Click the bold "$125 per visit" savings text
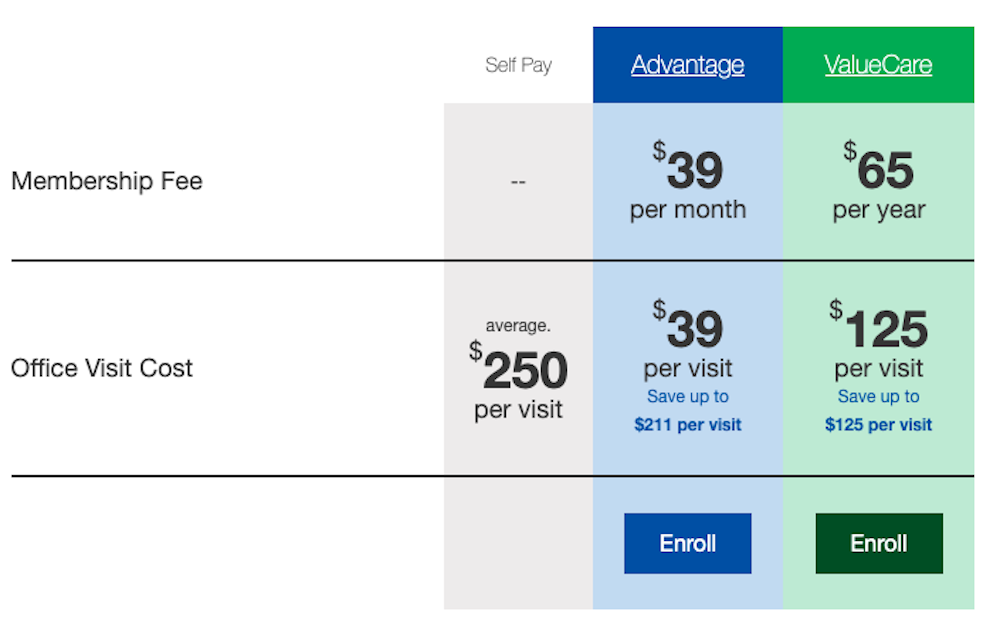 (x=879, y=425)
